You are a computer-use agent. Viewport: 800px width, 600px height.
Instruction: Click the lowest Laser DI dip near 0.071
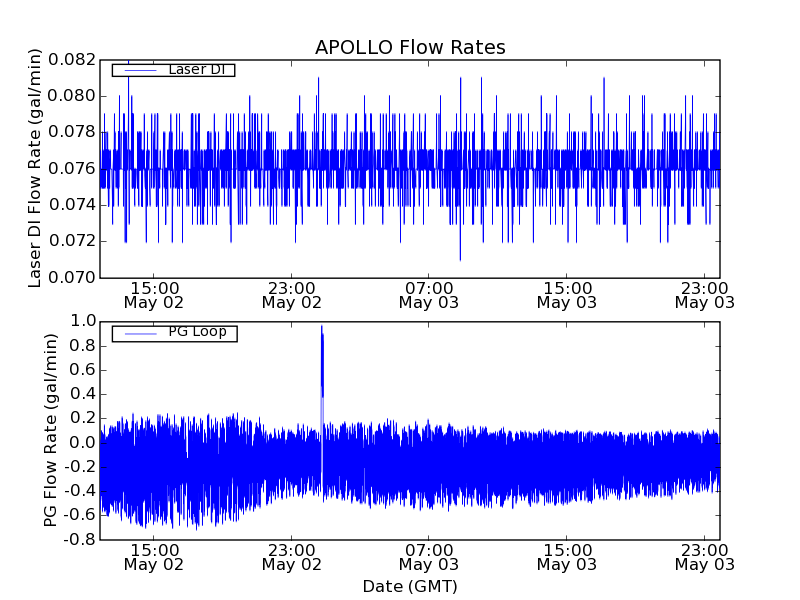coord(460,259)
